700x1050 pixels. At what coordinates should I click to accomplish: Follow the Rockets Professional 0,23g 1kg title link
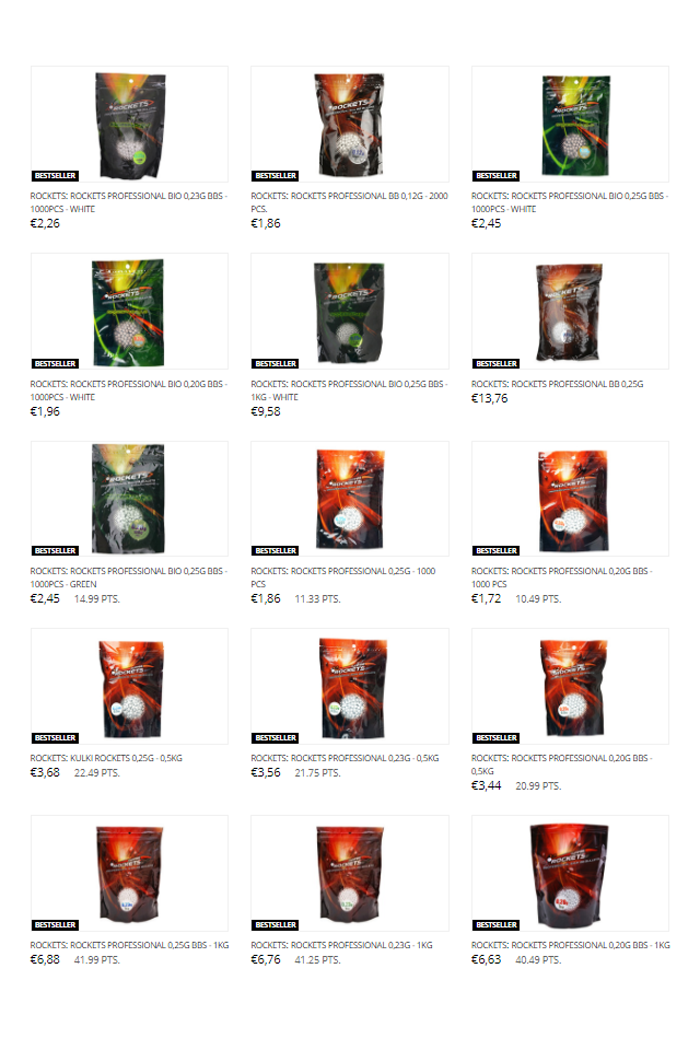coord(342,945)
